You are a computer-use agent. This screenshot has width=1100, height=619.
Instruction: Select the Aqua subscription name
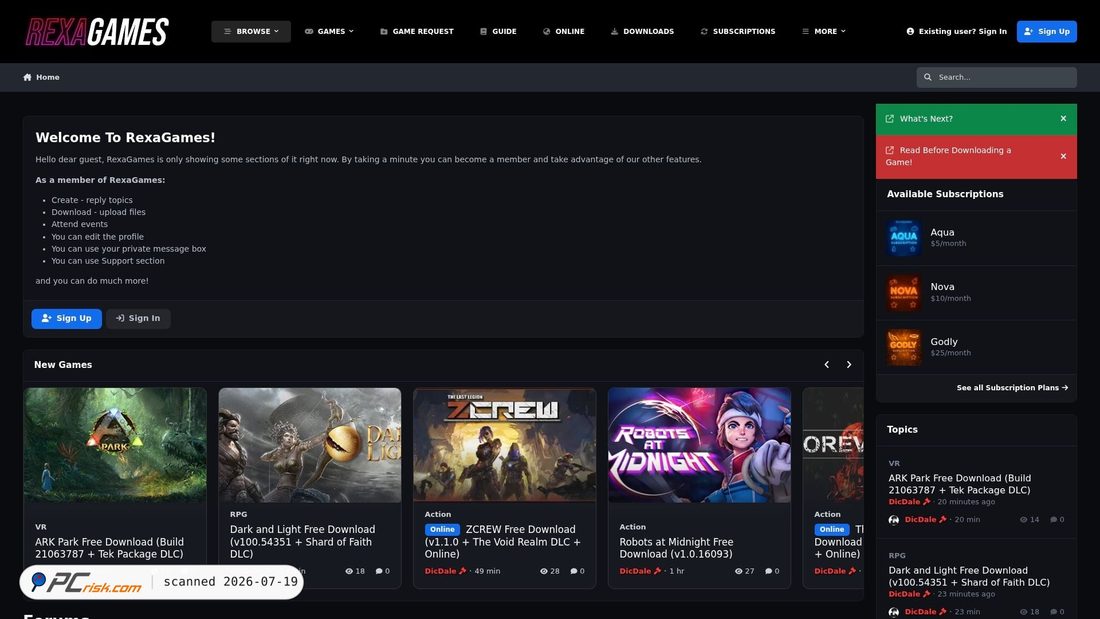coord(942,232)
